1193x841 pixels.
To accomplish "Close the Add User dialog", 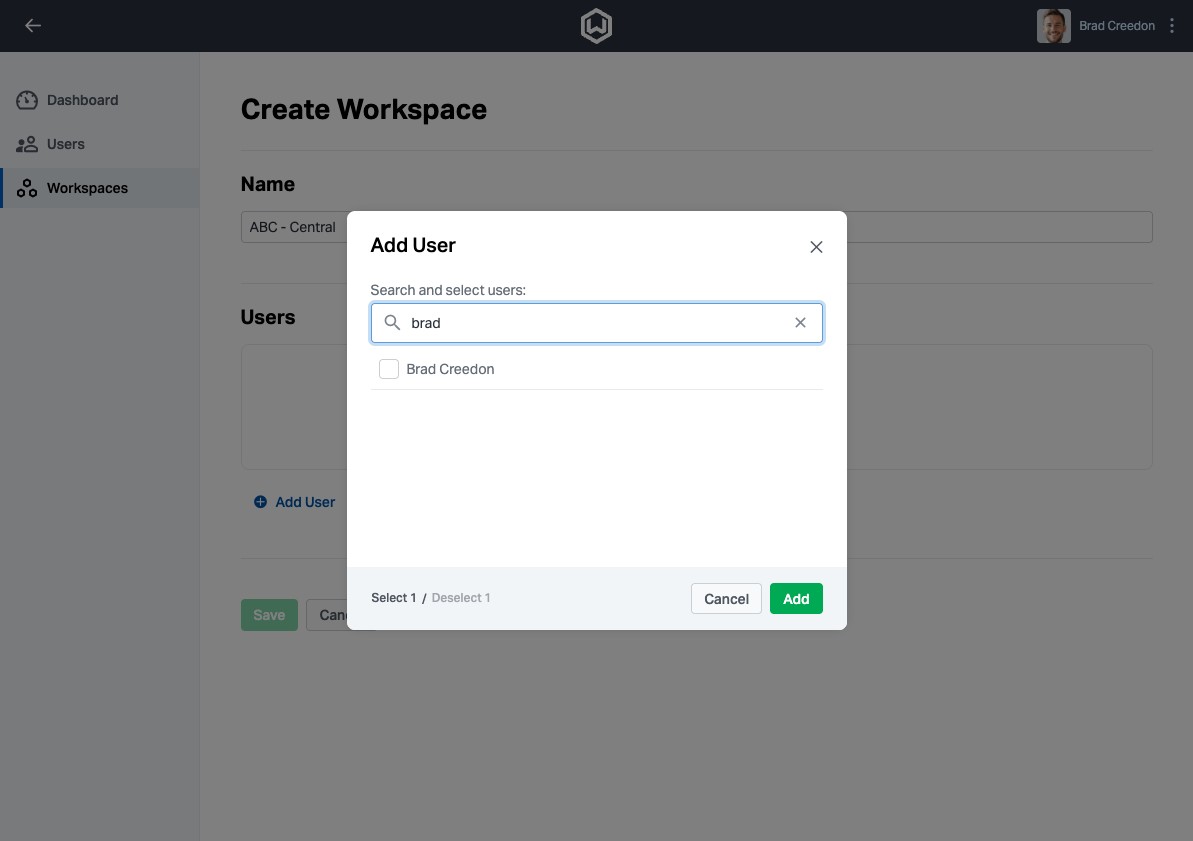I will point(816,247).
